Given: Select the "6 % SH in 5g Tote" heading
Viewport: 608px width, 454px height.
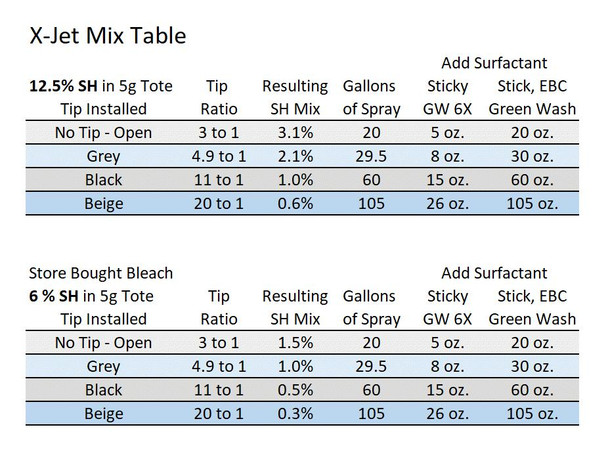Looking at the screenshot, I should 94,296.
